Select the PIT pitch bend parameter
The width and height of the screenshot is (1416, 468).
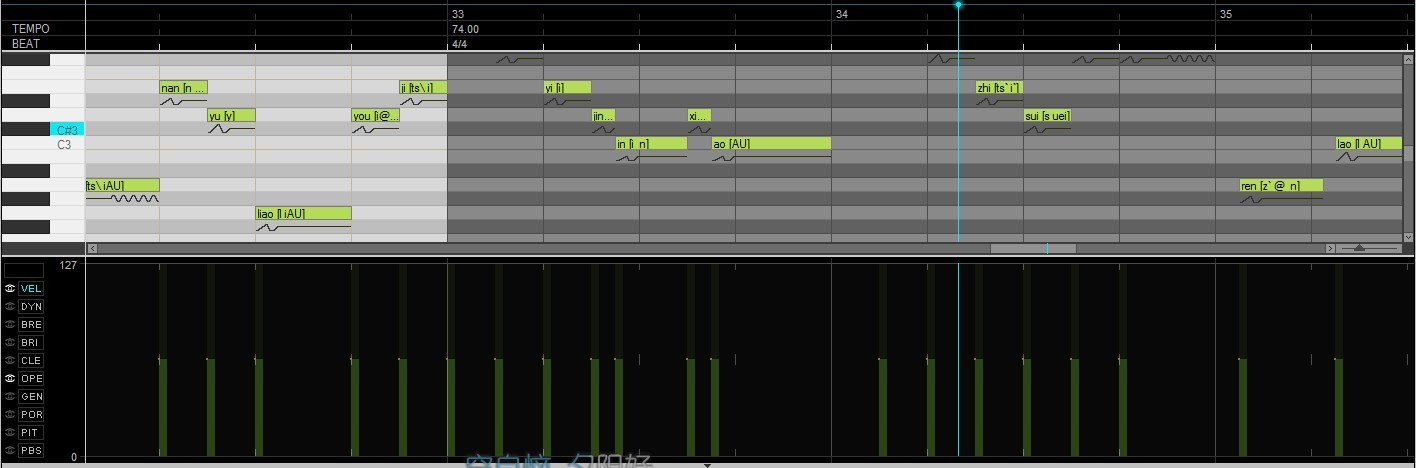31,432
